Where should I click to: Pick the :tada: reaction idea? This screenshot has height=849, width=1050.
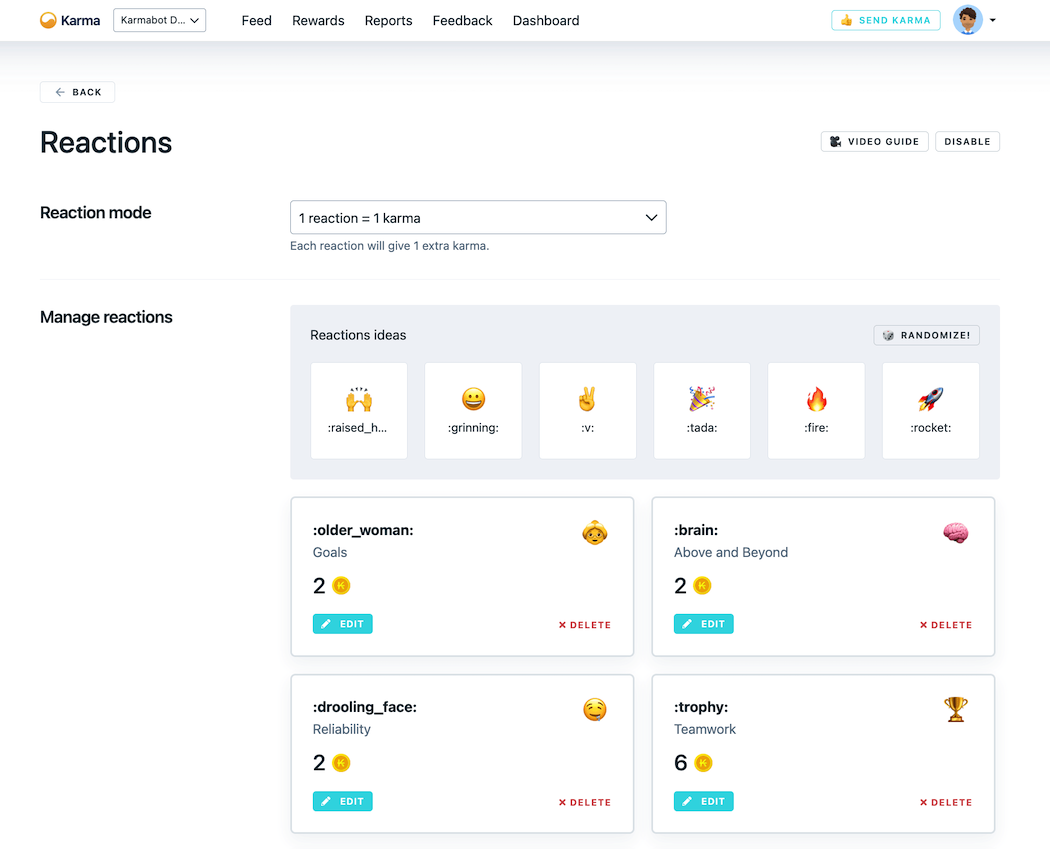(x=701, y=410)
